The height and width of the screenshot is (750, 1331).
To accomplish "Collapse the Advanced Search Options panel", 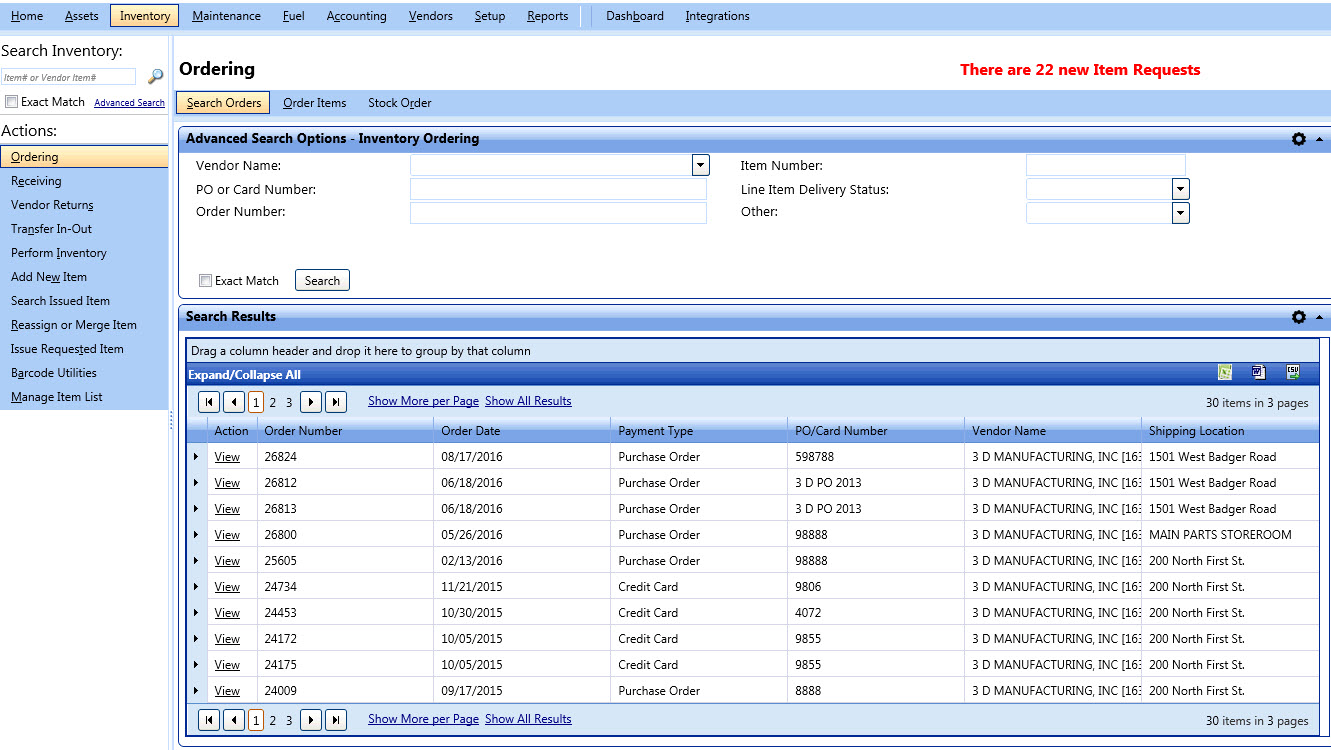I will [1318, 139].
